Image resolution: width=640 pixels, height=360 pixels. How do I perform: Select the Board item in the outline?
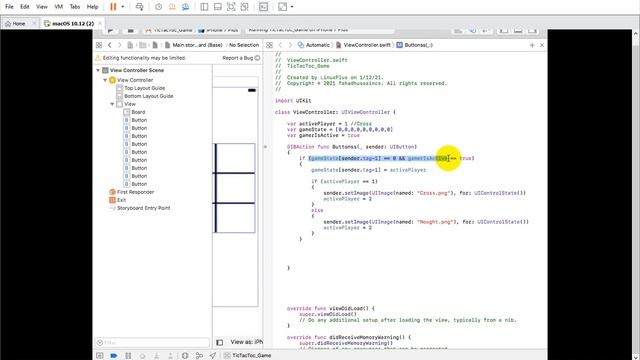[x=138, y=112]
